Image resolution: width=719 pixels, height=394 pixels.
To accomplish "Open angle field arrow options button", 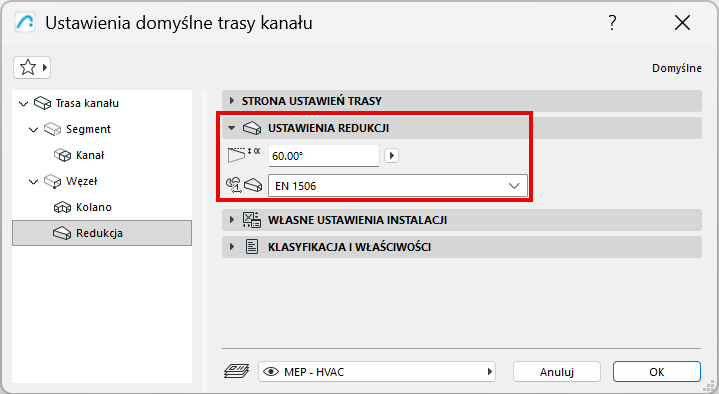I will [x=391, y=155].
